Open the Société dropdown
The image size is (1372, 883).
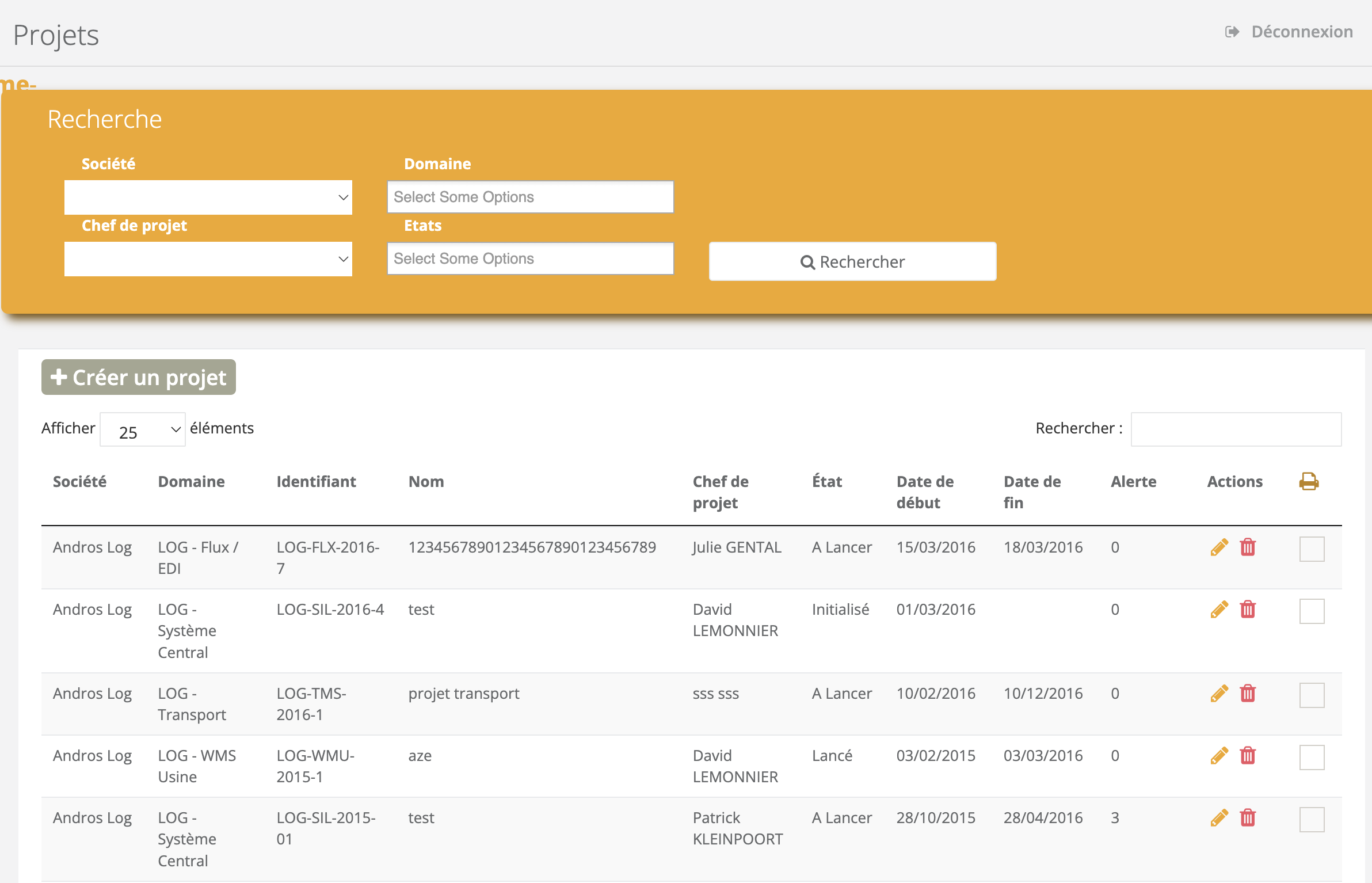(208, 197)
